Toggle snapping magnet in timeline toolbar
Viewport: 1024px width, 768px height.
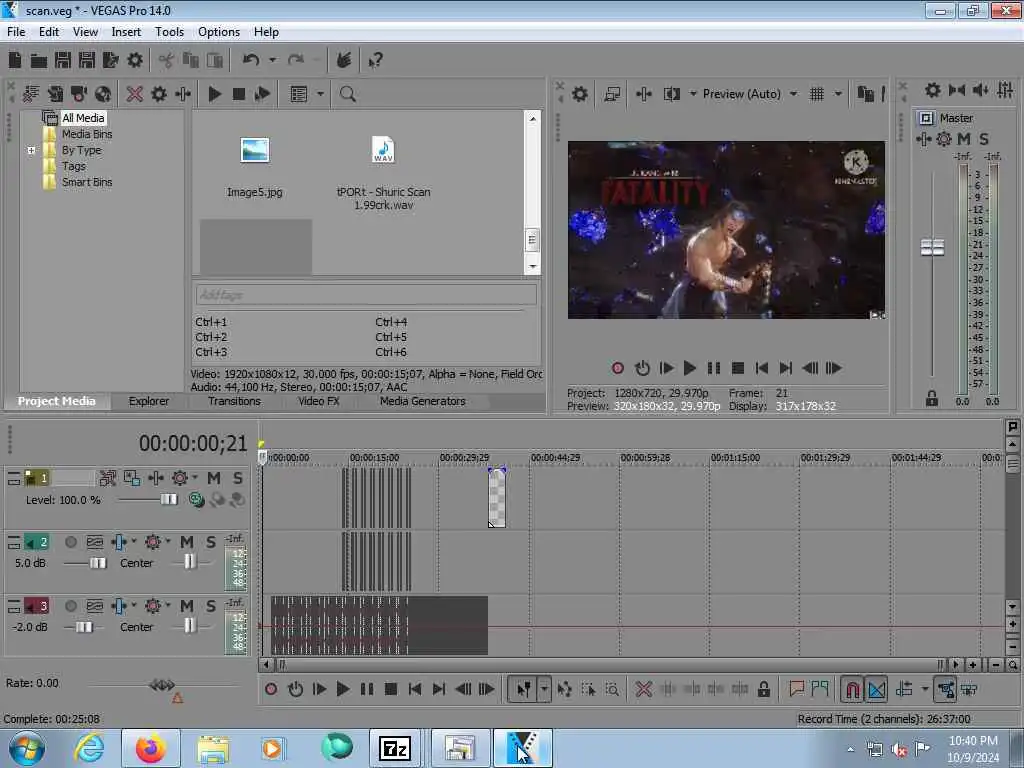coord(852,689)
